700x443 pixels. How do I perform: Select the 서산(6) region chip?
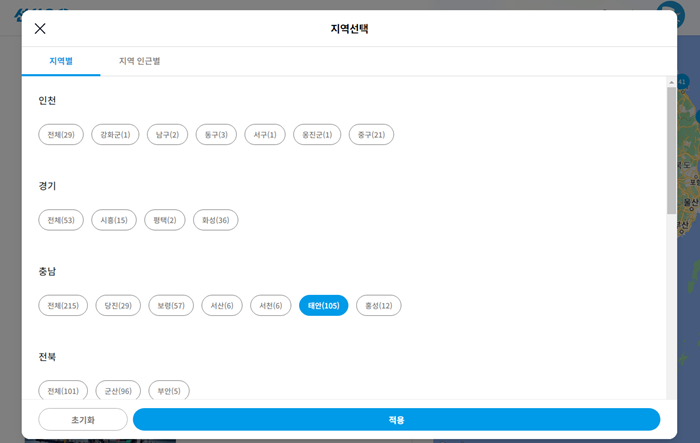[x=222, y=305]
